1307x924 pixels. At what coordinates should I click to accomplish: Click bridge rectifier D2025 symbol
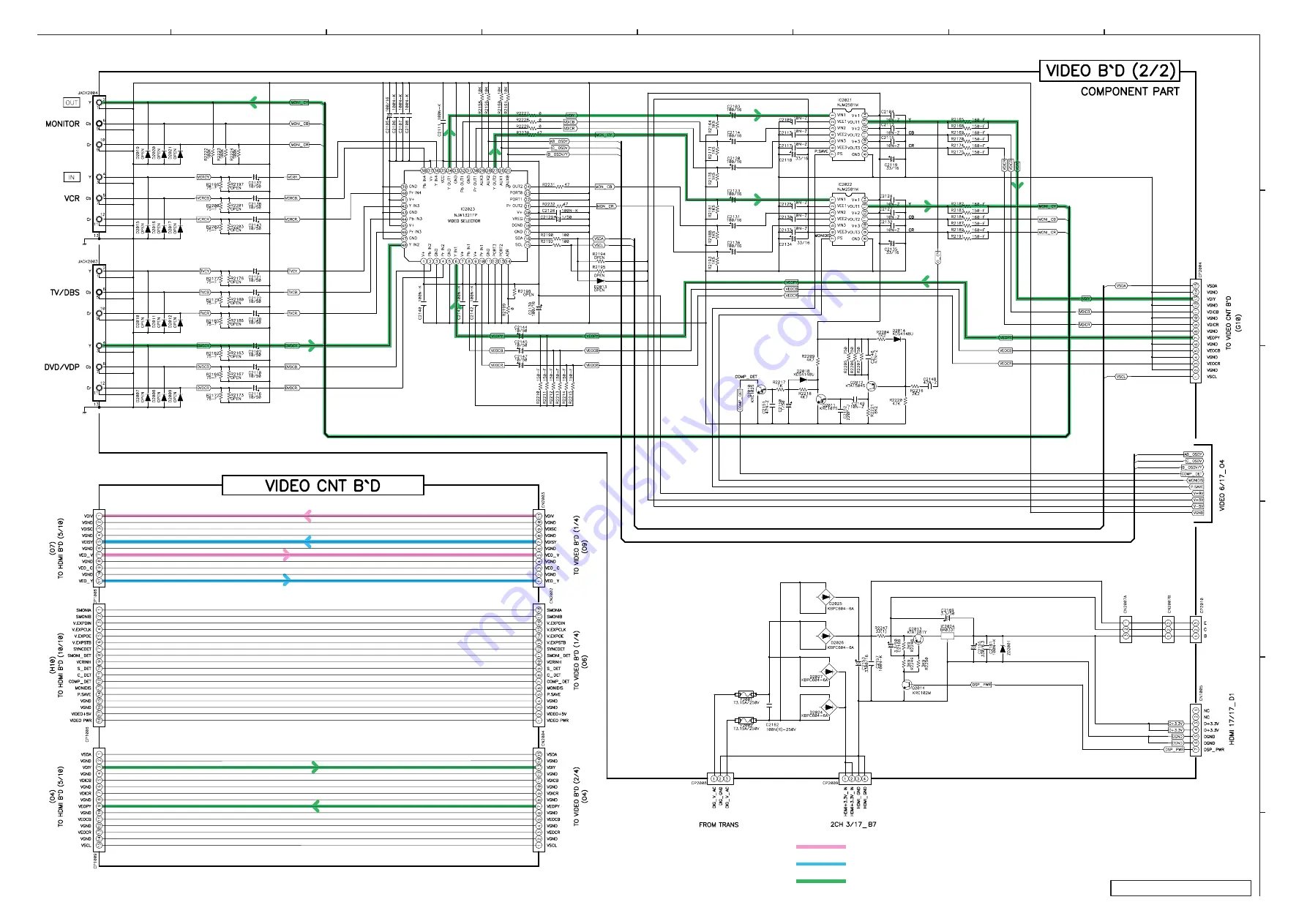point(825,596)
